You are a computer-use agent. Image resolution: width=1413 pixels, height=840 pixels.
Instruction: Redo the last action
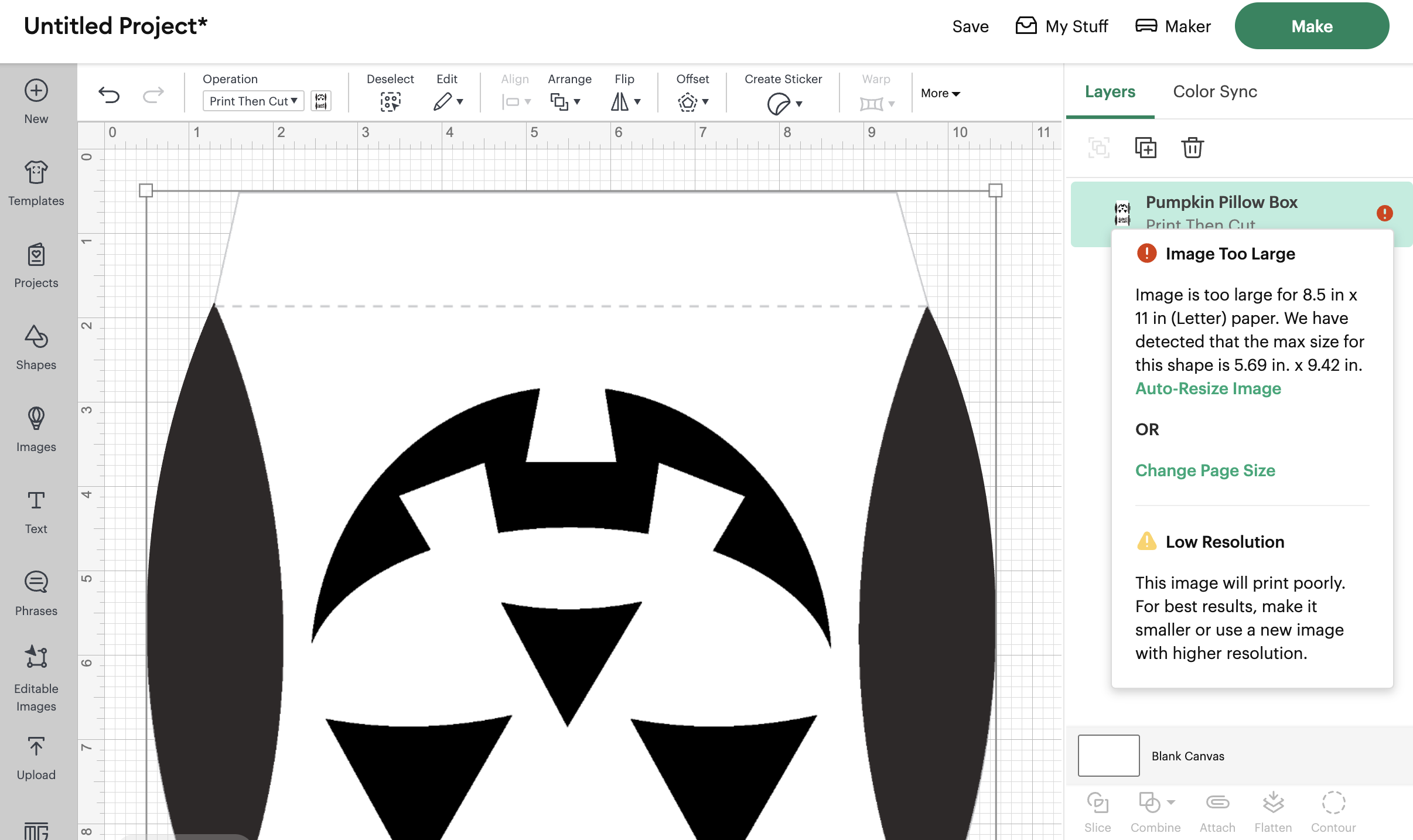153,94
